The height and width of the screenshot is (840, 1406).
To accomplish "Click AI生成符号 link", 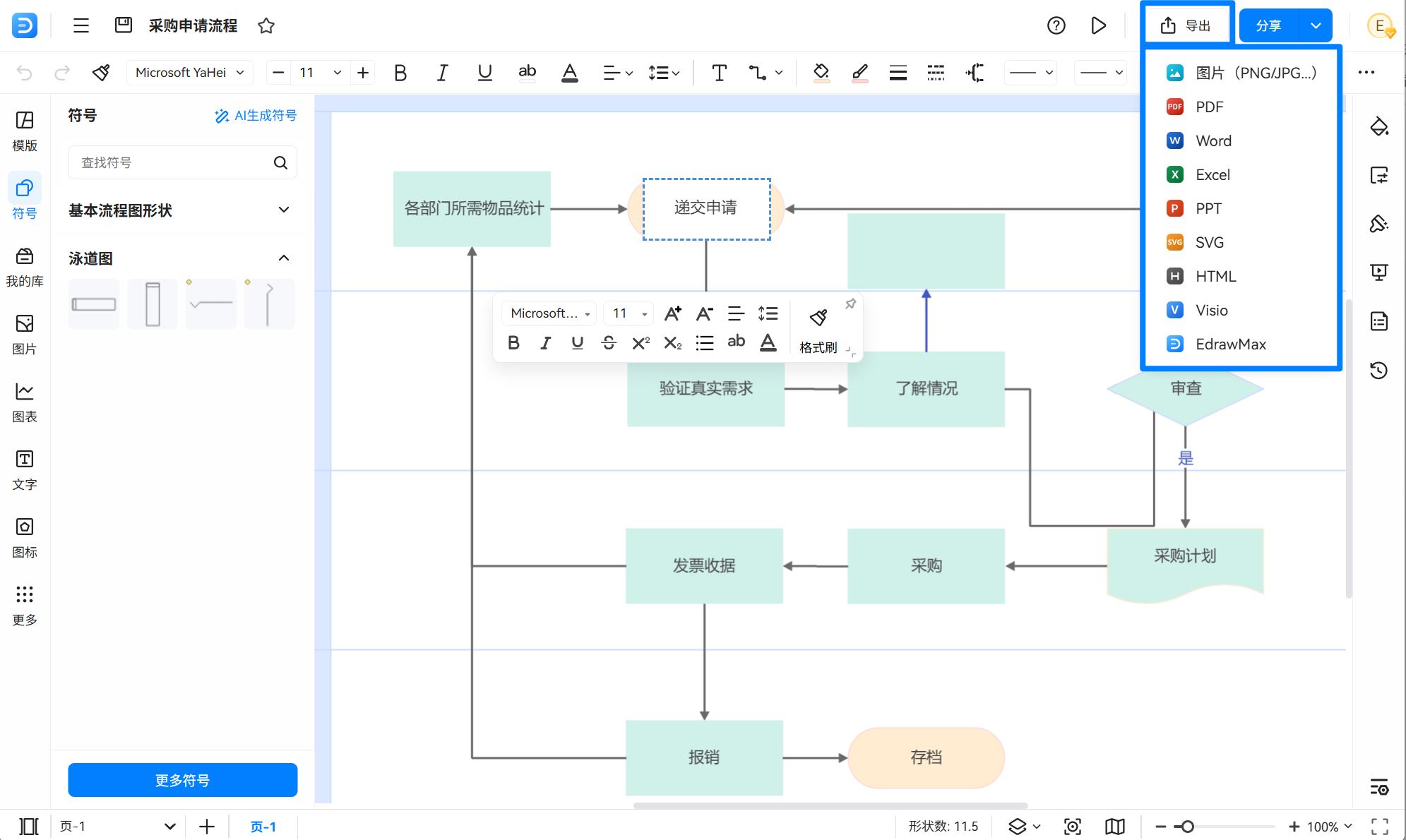I will (256, 116).
